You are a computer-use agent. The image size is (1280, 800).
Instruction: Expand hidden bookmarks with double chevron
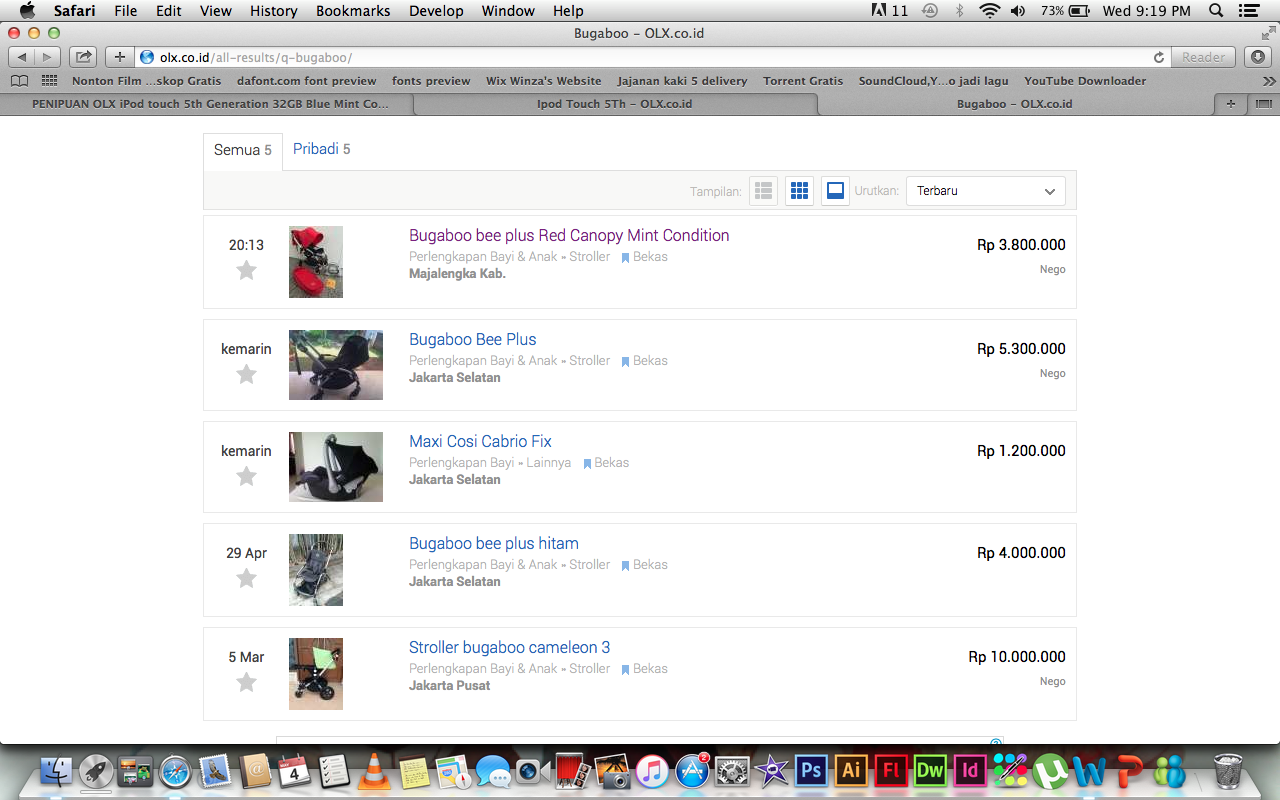click(1268, 81)
